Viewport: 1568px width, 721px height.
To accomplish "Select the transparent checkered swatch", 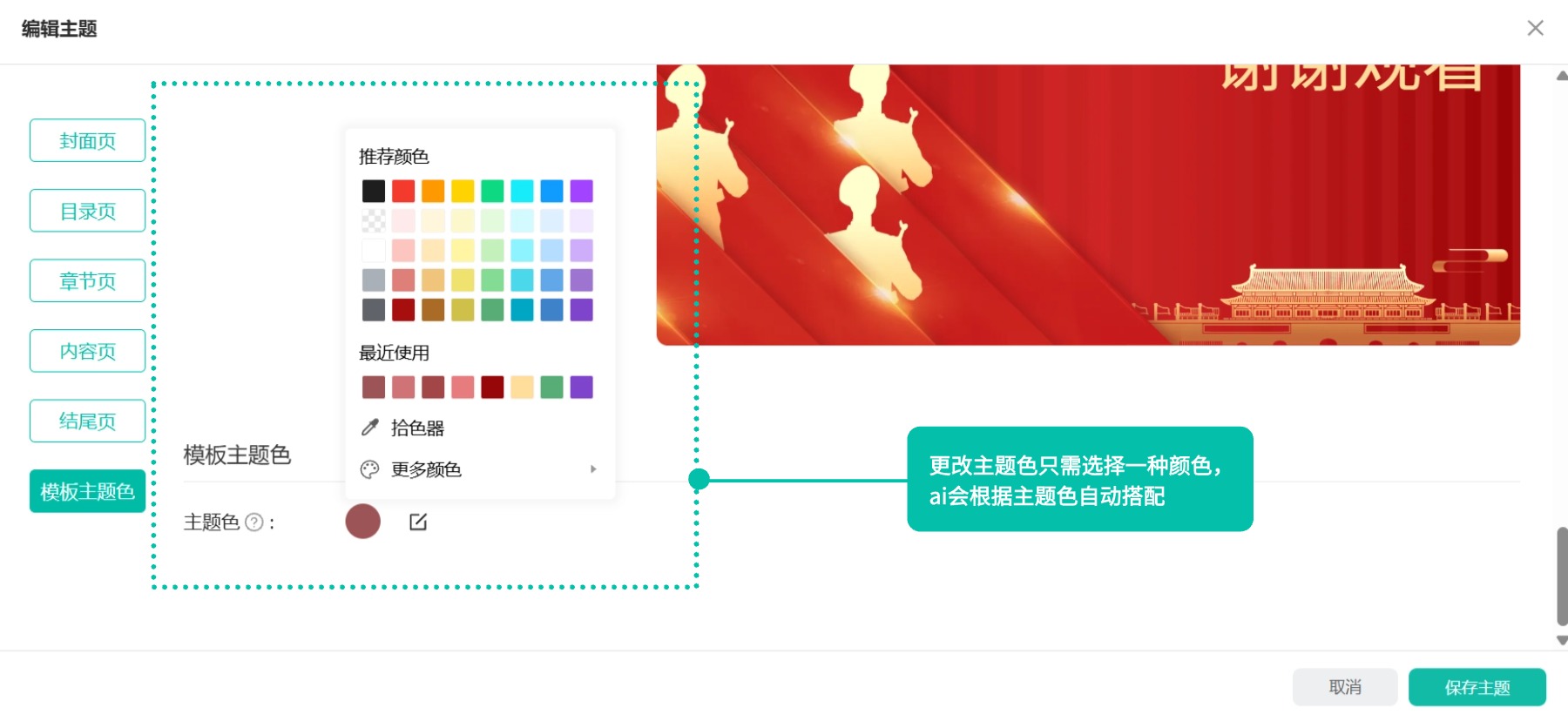I will [374, 220].
